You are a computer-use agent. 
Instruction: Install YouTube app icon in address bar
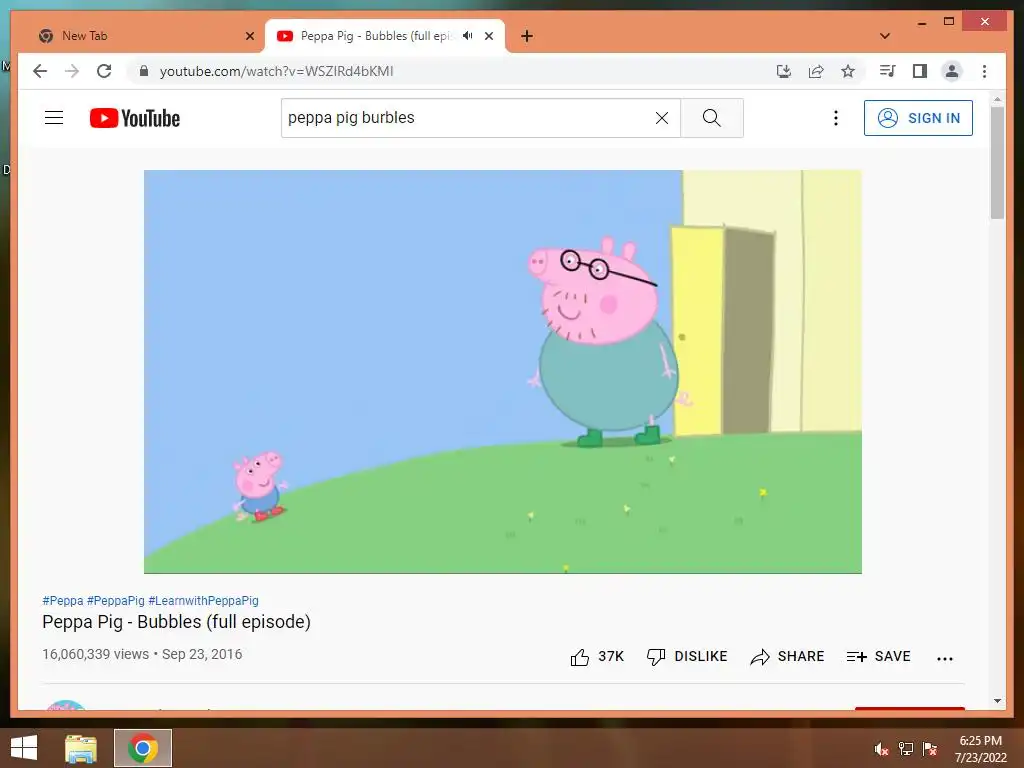click(784, 71)
